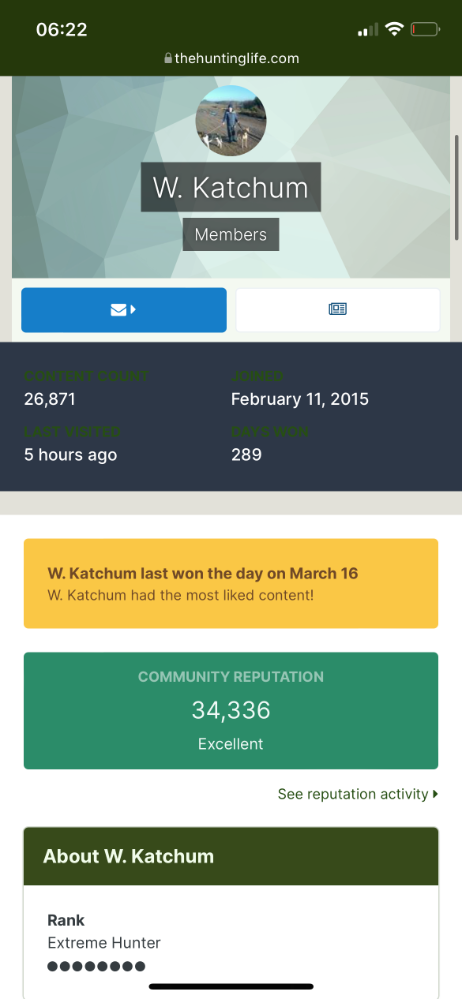Tap the cellular signal bars icon

click(368, 30)
